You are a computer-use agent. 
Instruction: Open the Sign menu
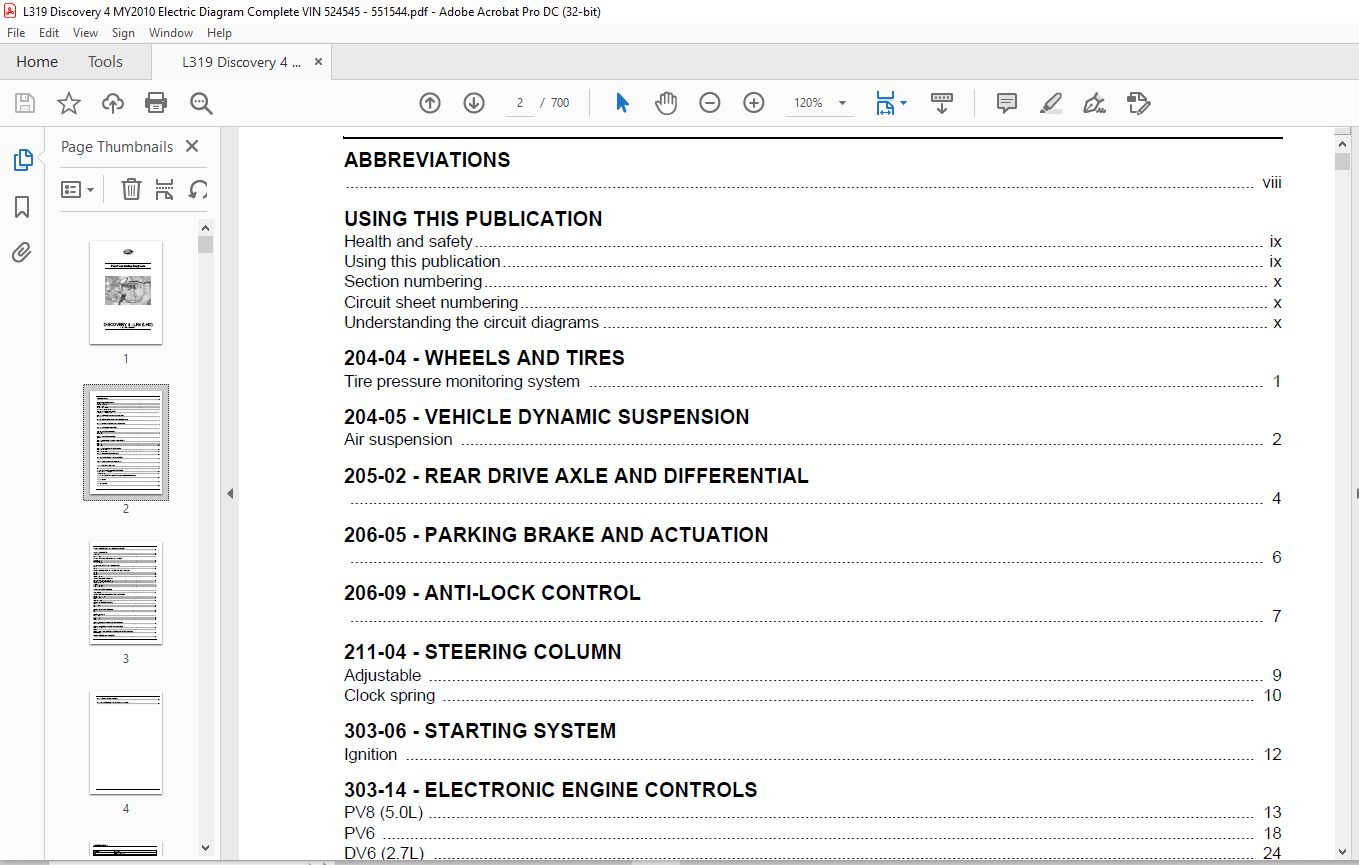tap(123, 33)
